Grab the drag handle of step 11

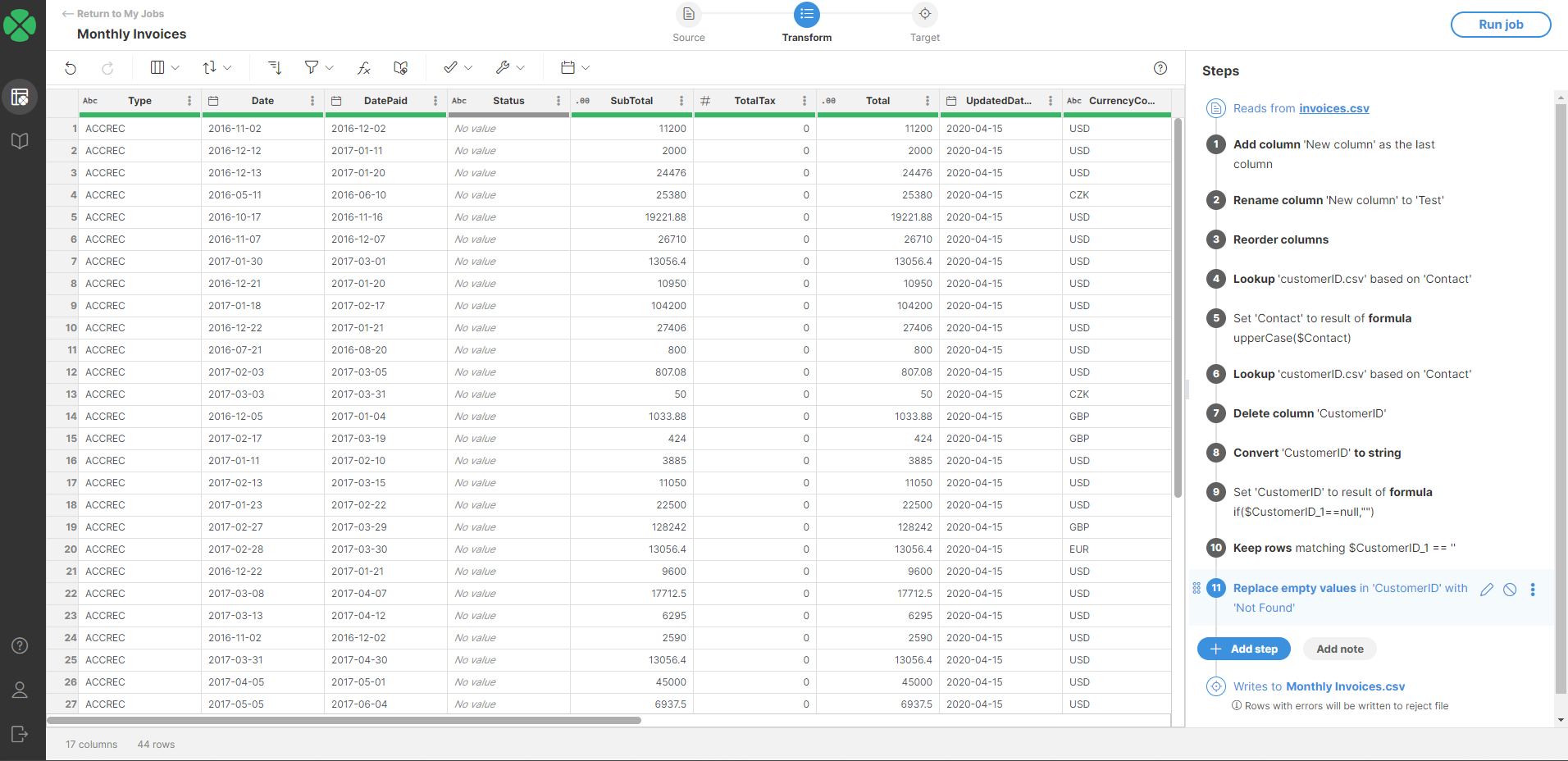(x=1197, y=588)
